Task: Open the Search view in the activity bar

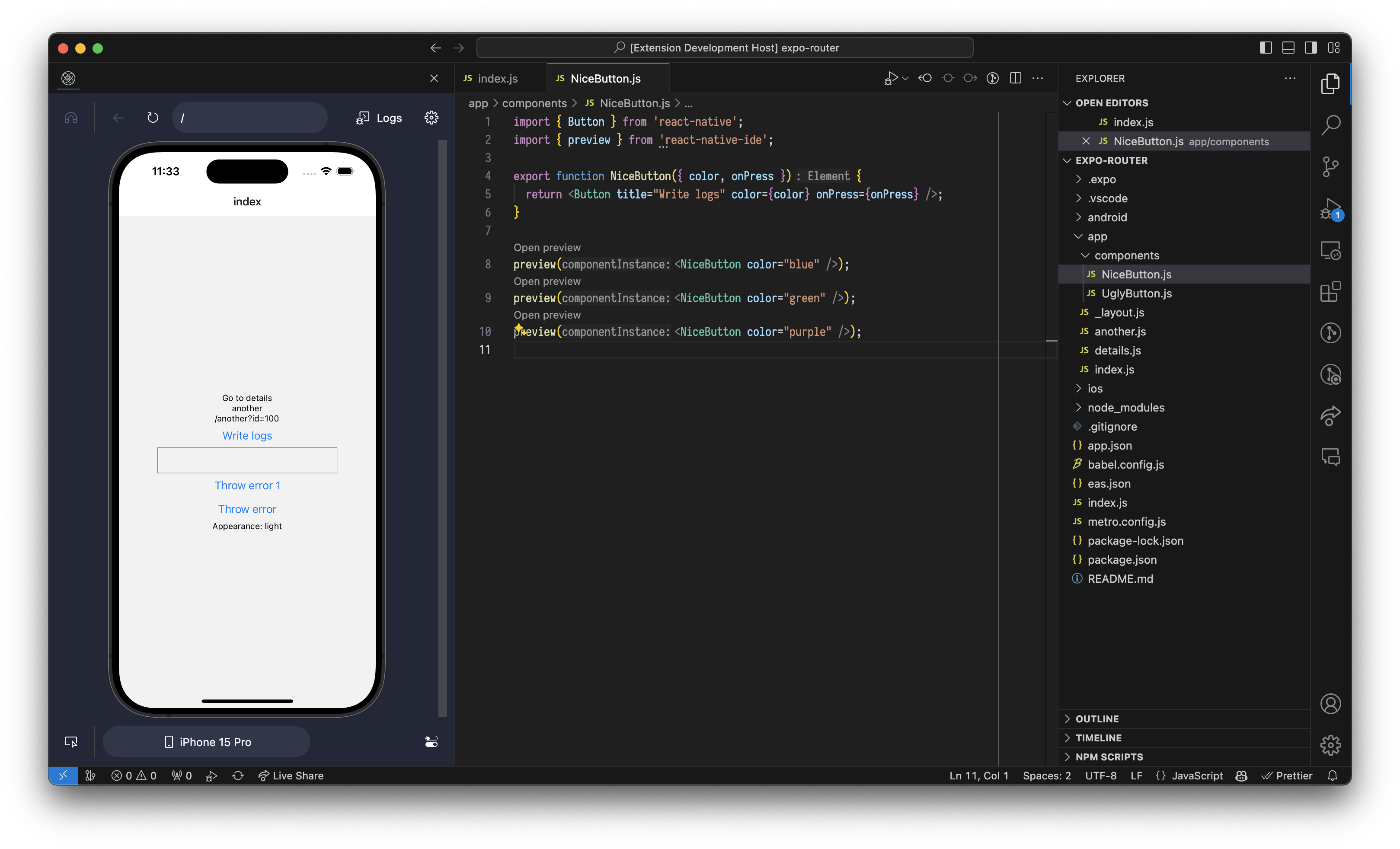Action: [1332, 124]
